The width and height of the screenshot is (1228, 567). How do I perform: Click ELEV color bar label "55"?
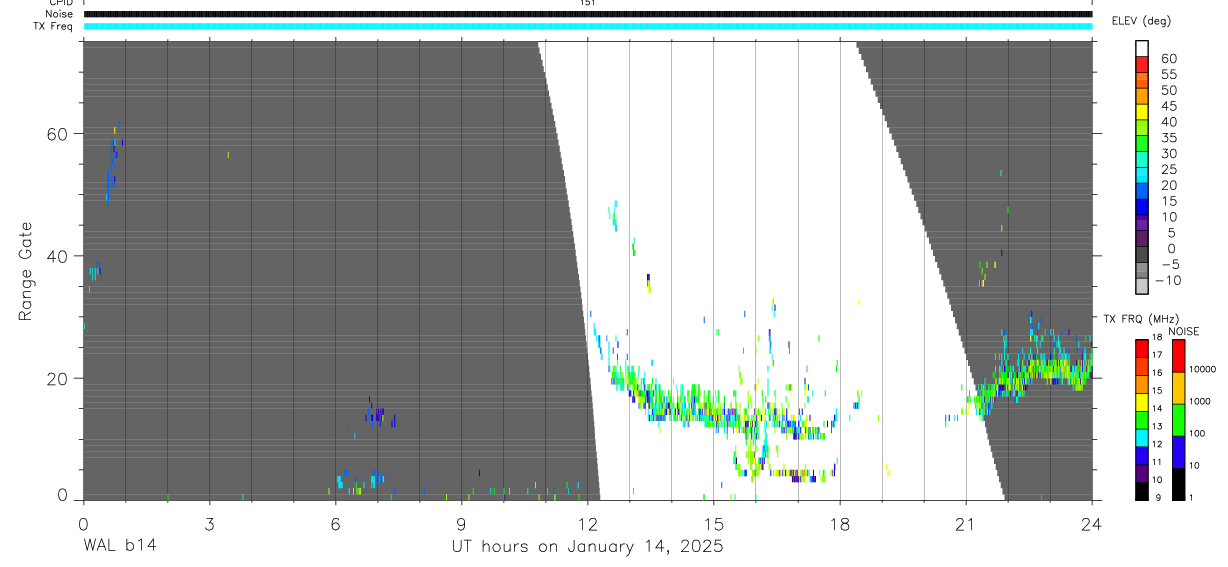click(1168, 74)
